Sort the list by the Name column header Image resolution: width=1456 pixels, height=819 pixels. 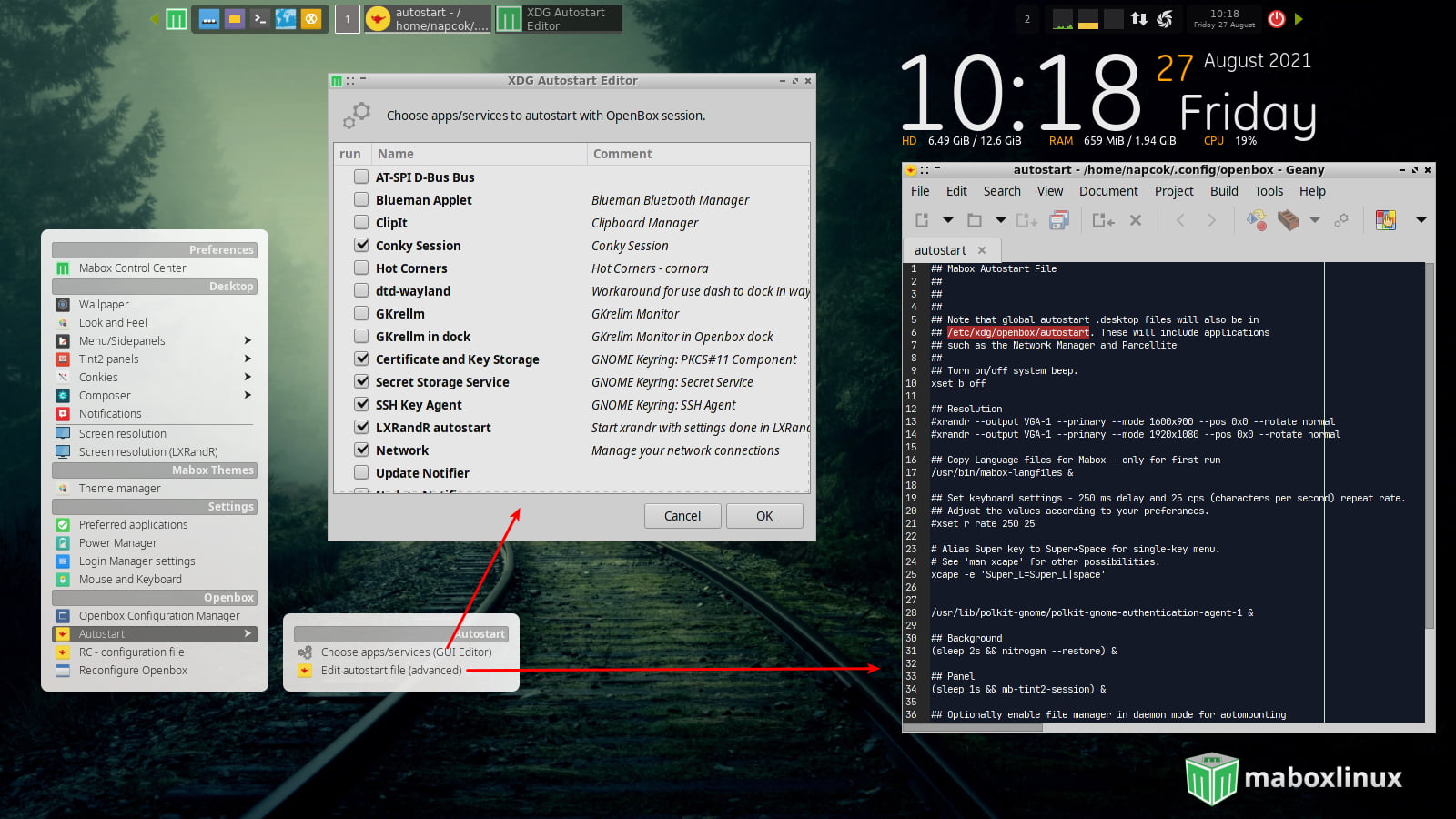479,154
